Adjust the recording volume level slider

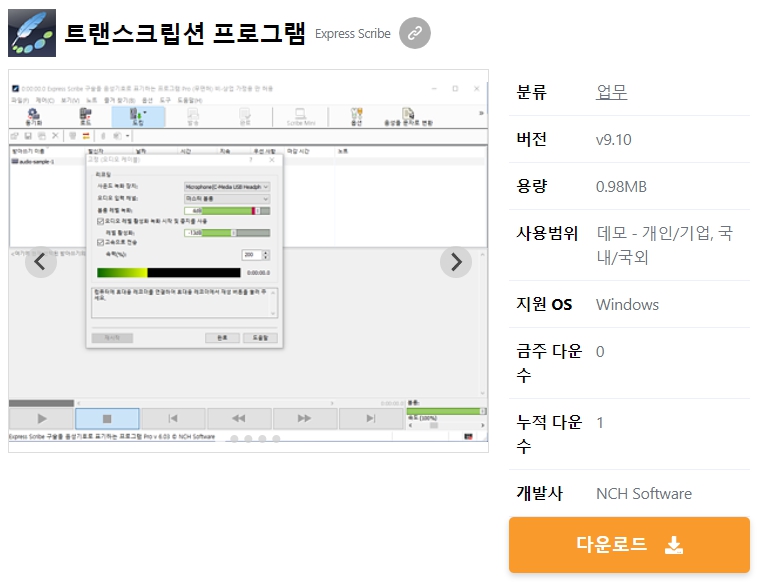(x=227, y=211)
